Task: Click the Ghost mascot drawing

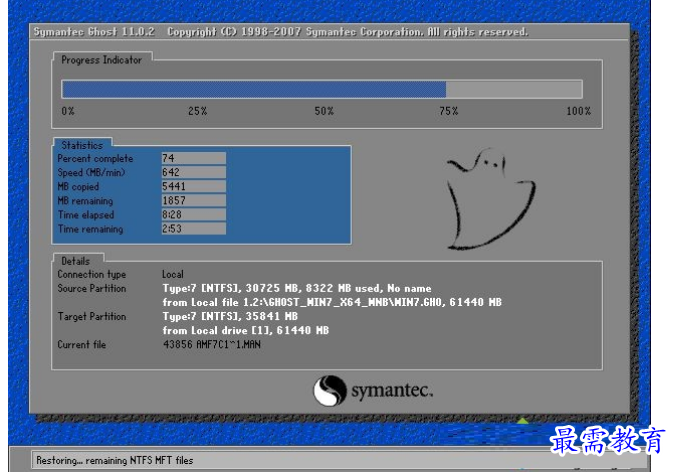Action: [x=490, y=199]
